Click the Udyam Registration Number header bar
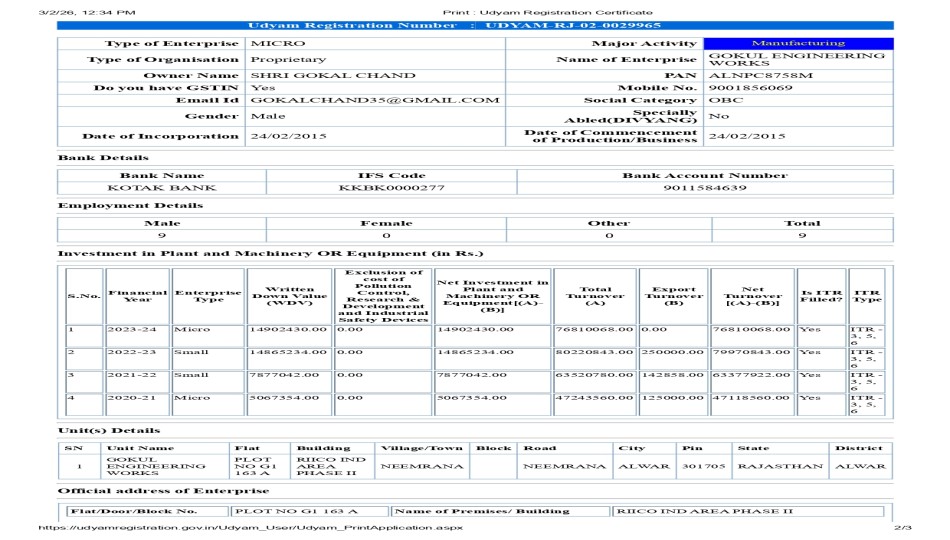The image size is (950, 540). (x=474, y=25)
